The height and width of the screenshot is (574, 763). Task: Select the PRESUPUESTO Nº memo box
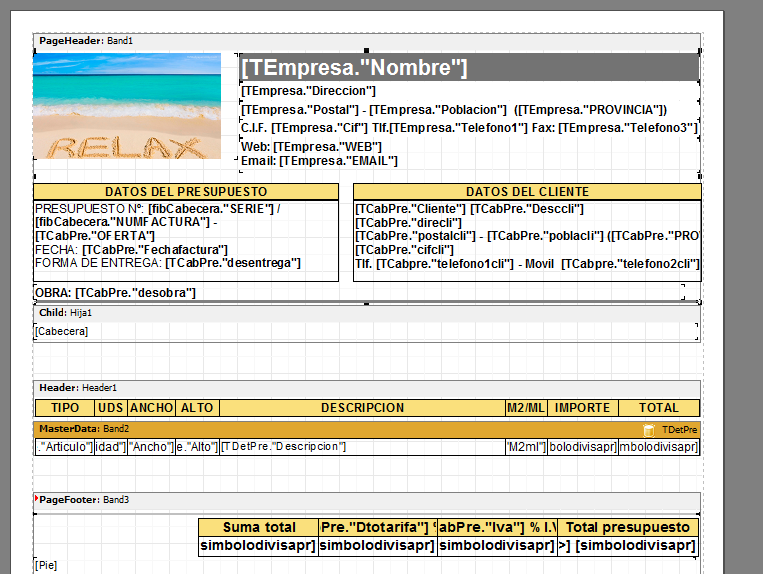186,241
